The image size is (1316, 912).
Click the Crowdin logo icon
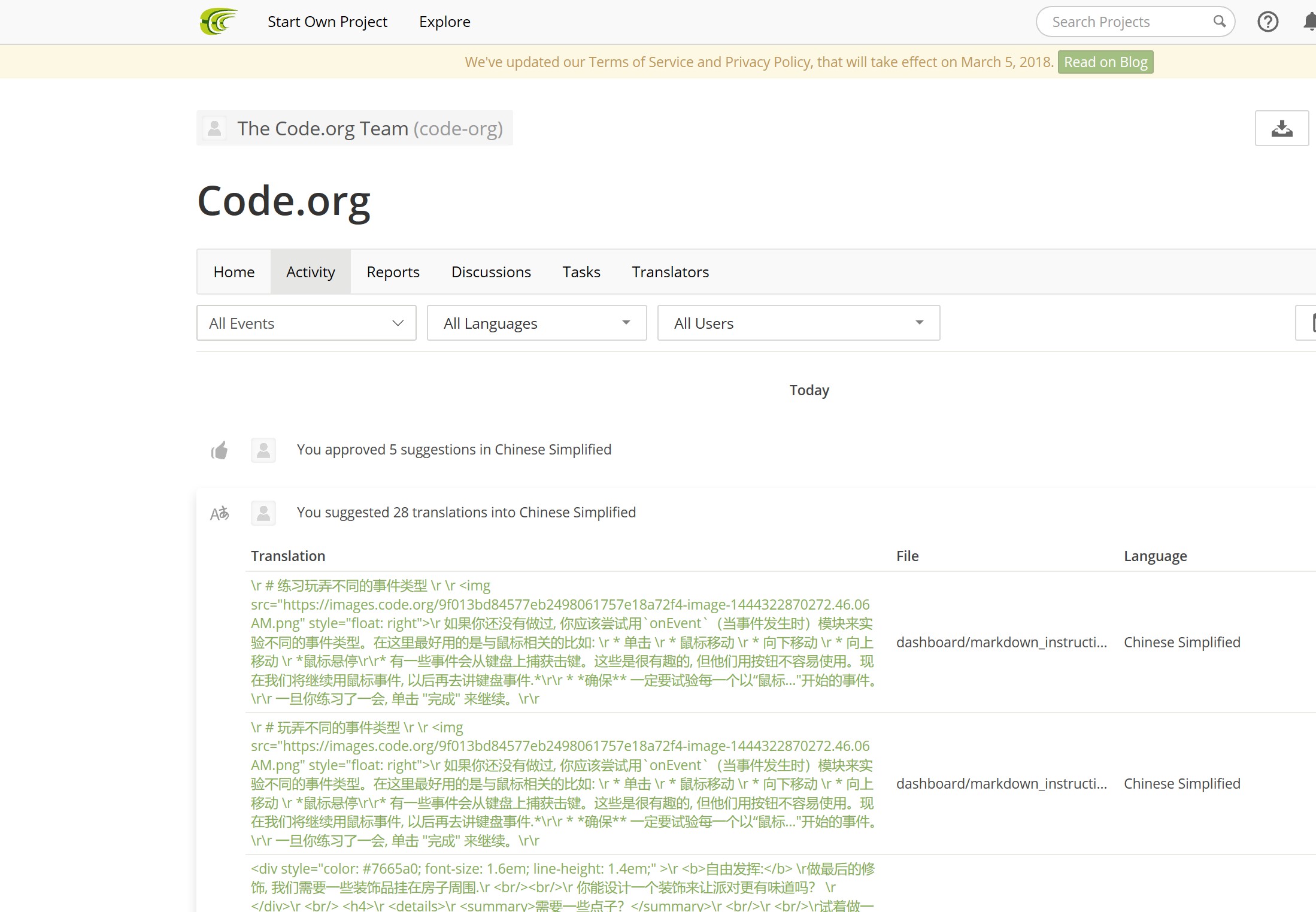(219, 22)
